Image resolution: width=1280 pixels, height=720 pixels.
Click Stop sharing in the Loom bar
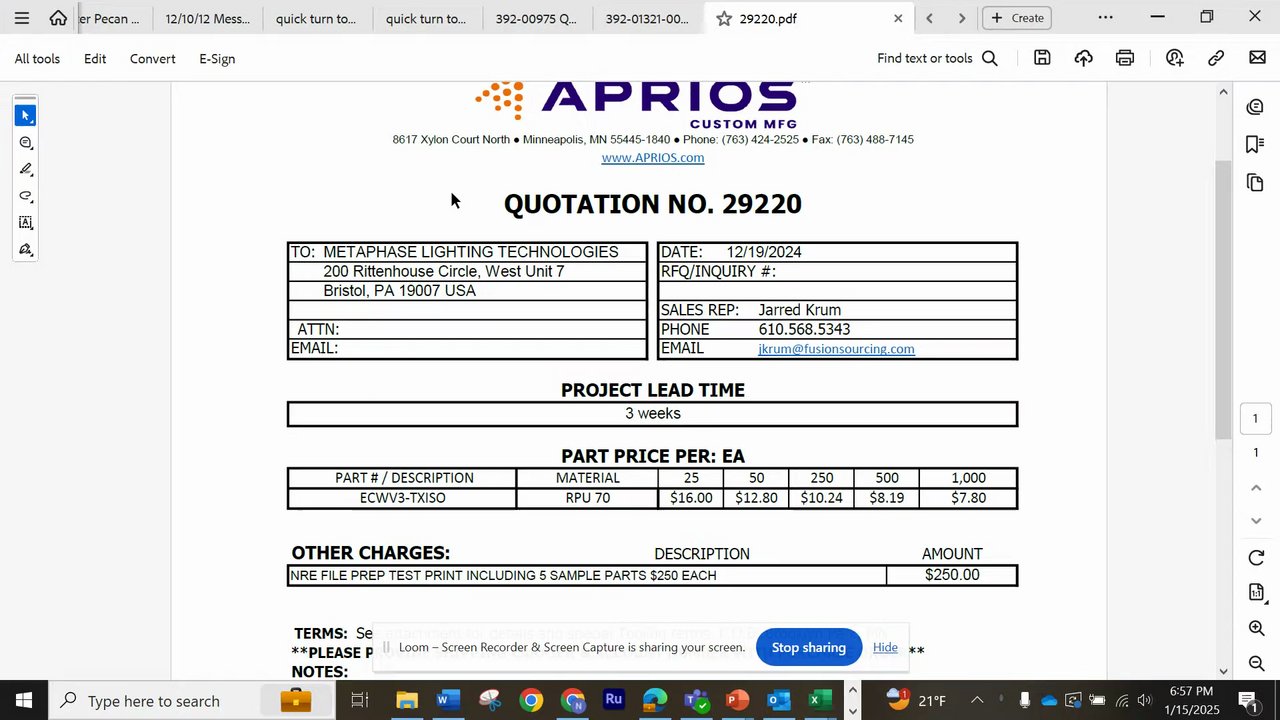[809, 647]
